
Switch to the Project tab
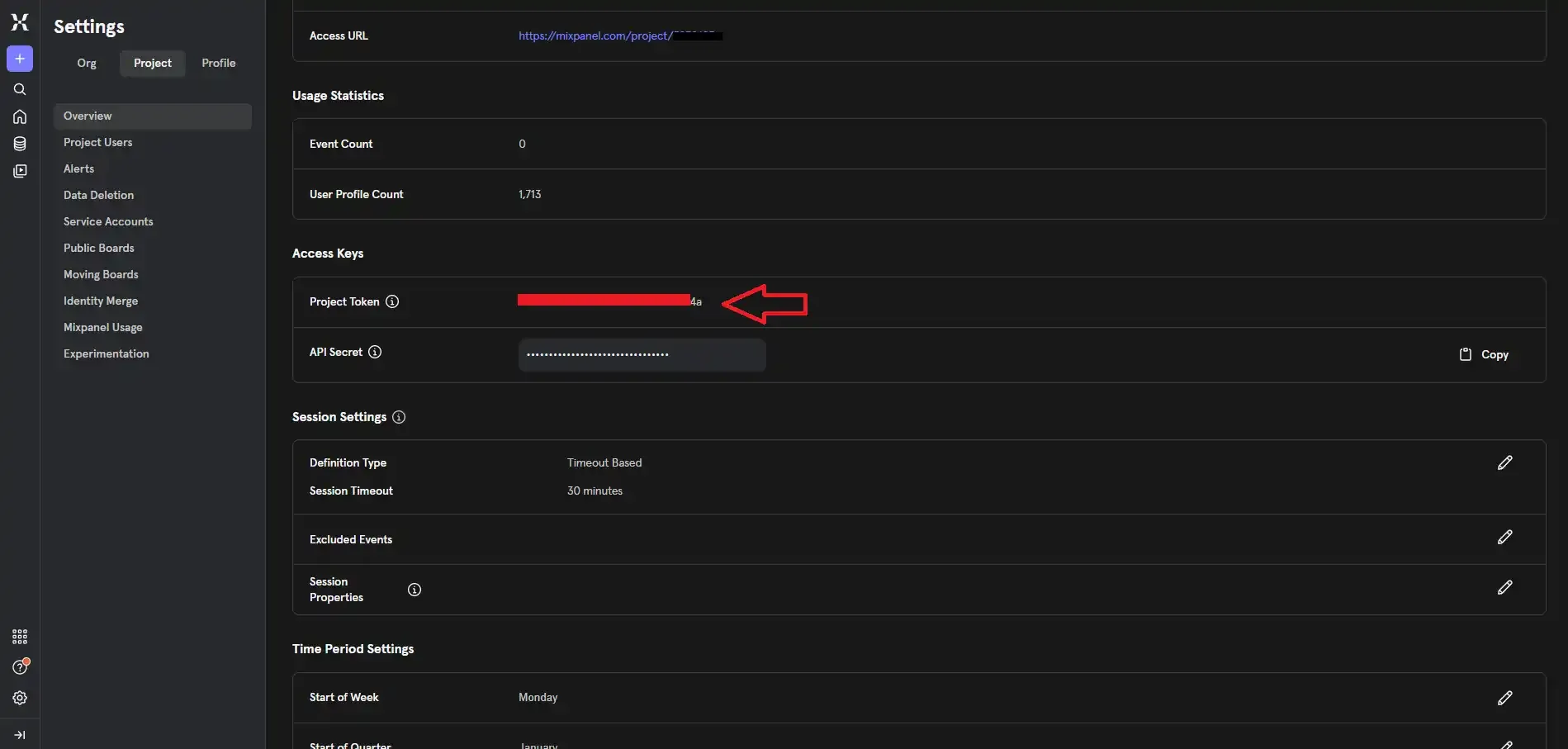[153, 63]
